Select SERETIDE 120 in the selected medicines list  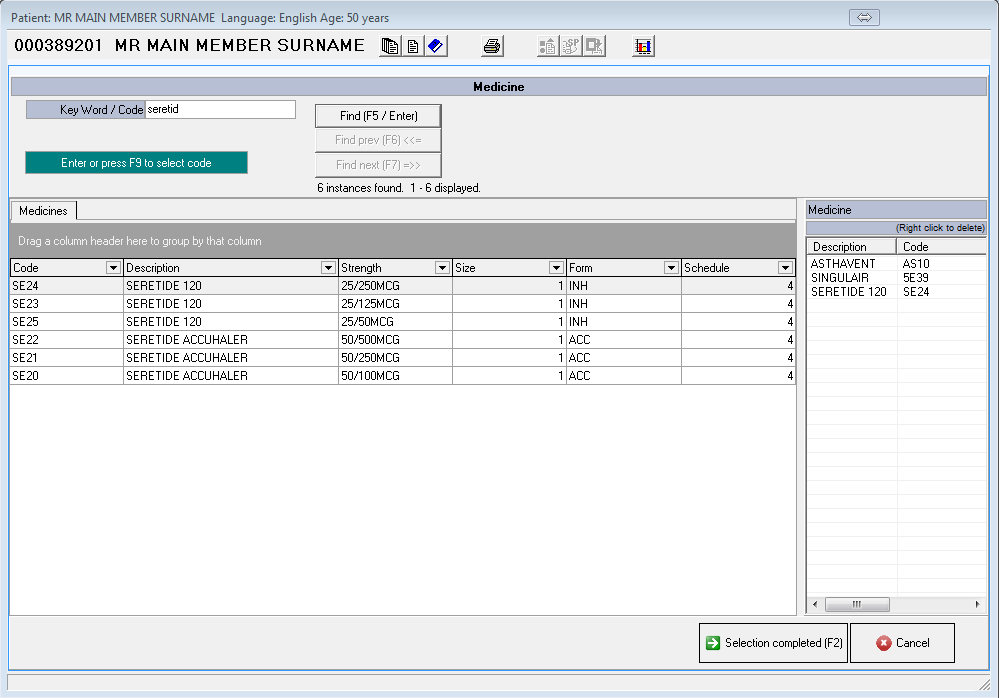849,292
